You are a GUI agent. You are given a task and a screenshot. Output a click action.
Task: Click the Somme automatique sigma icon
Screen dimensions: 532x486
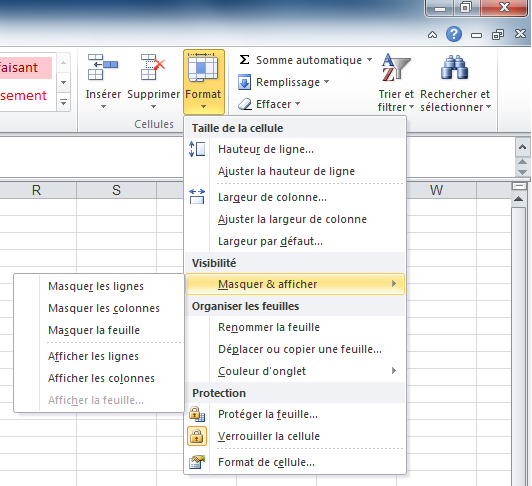244,60
